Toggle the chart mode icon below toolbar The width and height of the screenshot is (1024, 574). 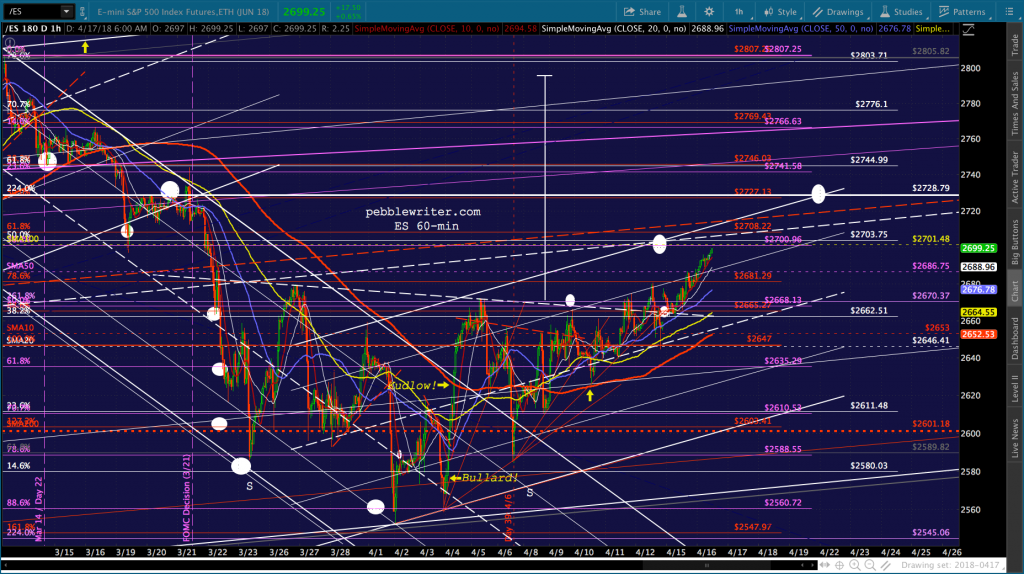point(968,30)
